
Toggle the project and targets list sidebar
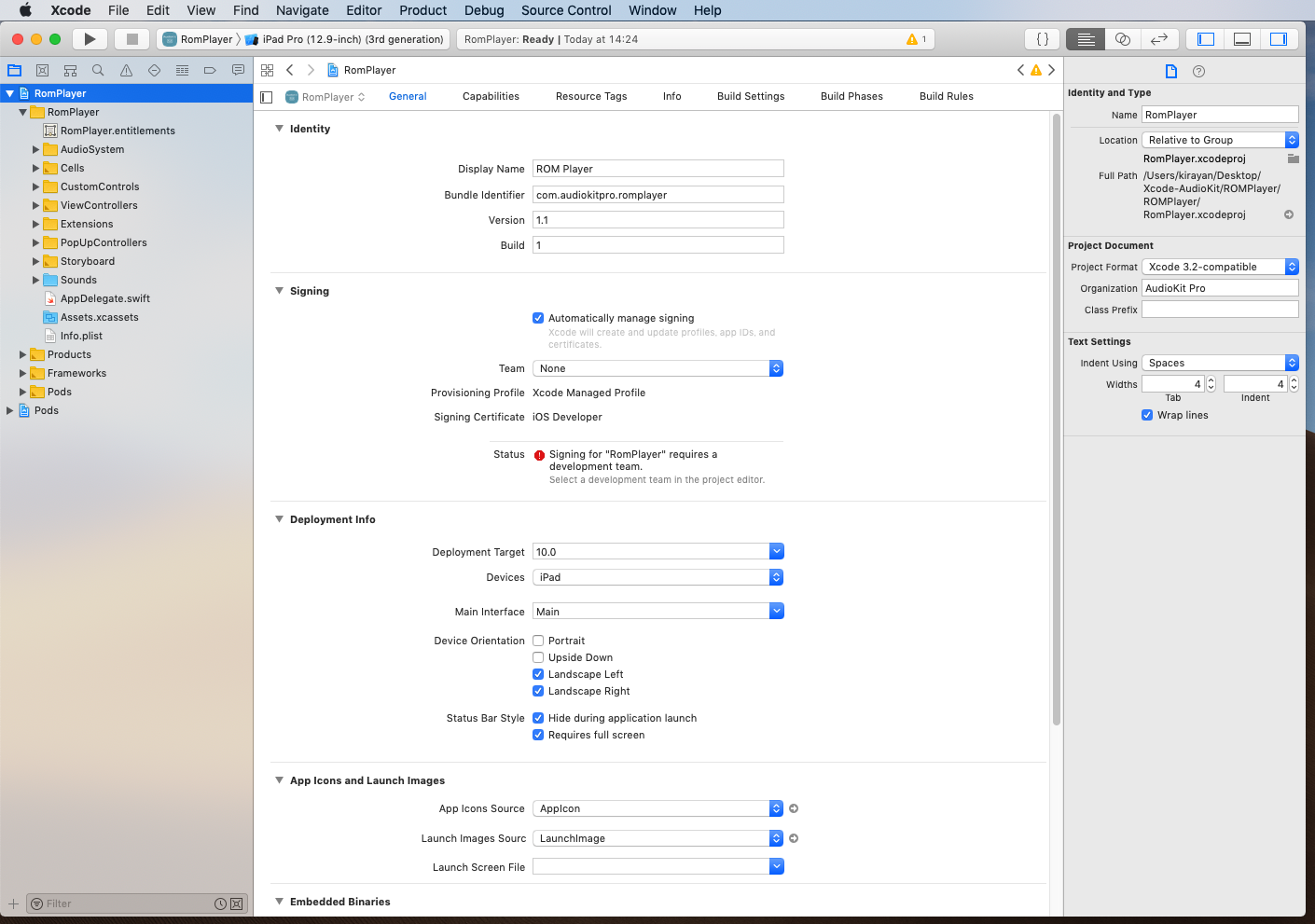[x=267, y=97]
